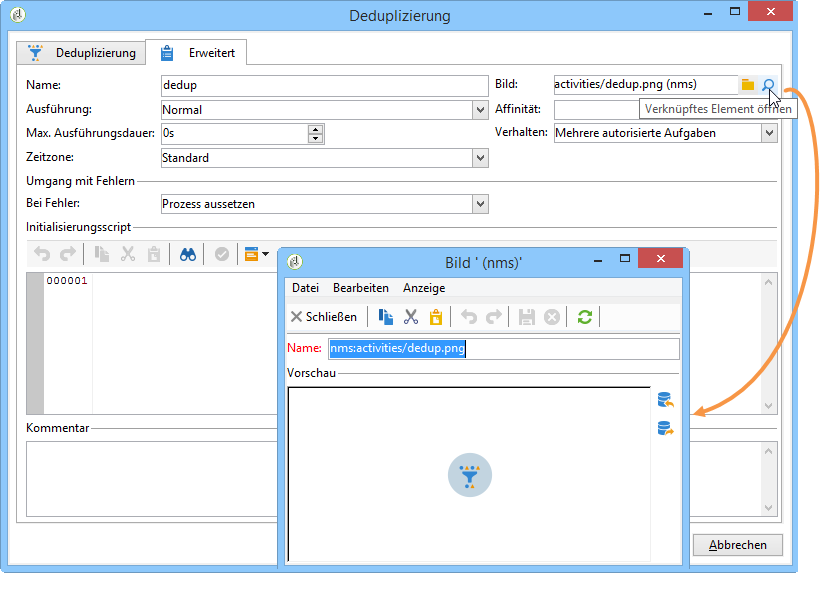Image resolution: width=824 pixels, height=589 pixels.
Task: Expand the Verhalten dropdown
Action: (768, 133)
